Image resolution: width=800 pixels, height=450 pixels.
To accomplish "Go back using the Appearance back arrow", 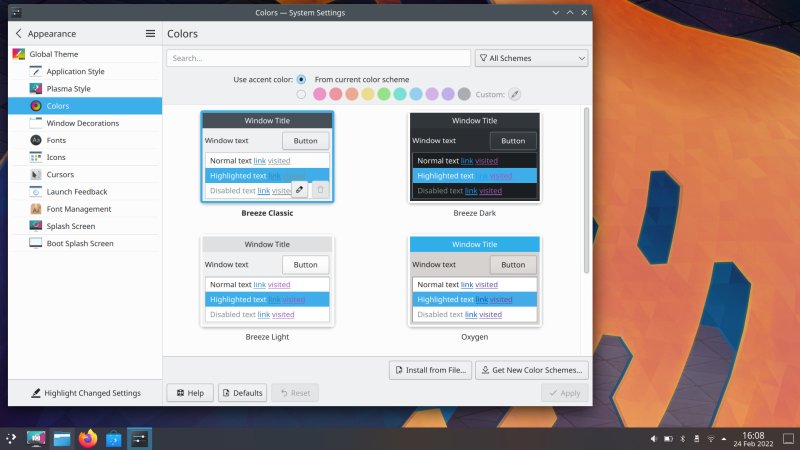I will point(18,33).
